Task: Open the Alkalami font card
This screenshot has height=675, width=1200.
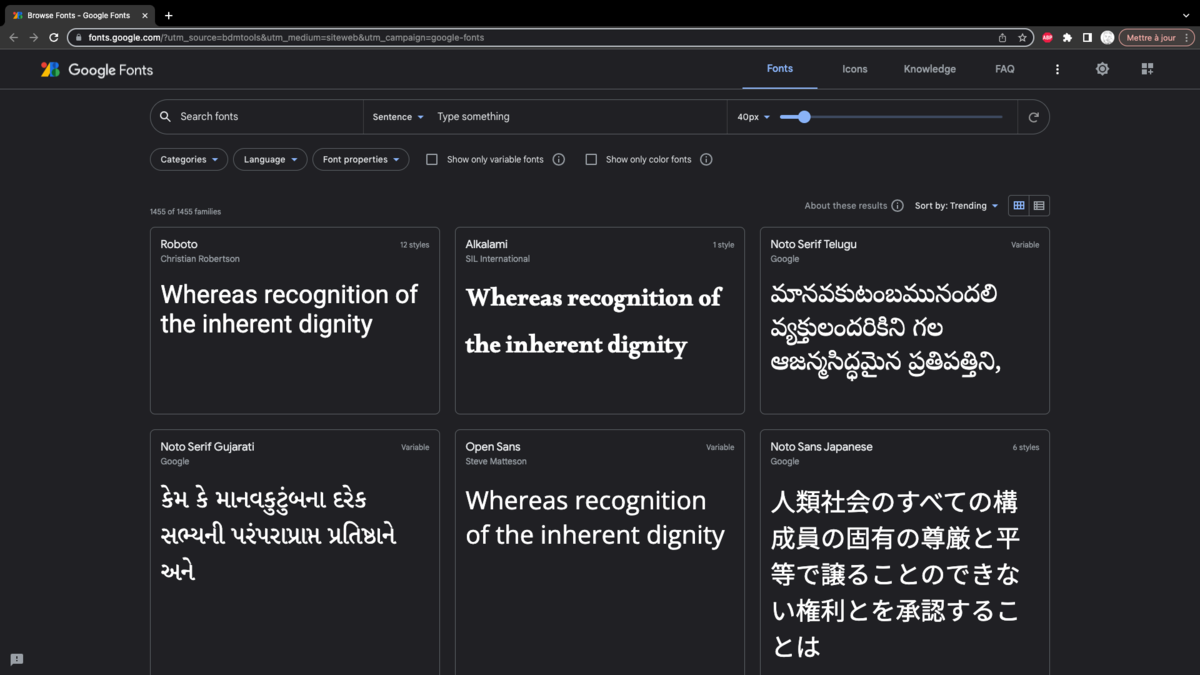Action: pyautogui.click(x=600, y=320)
